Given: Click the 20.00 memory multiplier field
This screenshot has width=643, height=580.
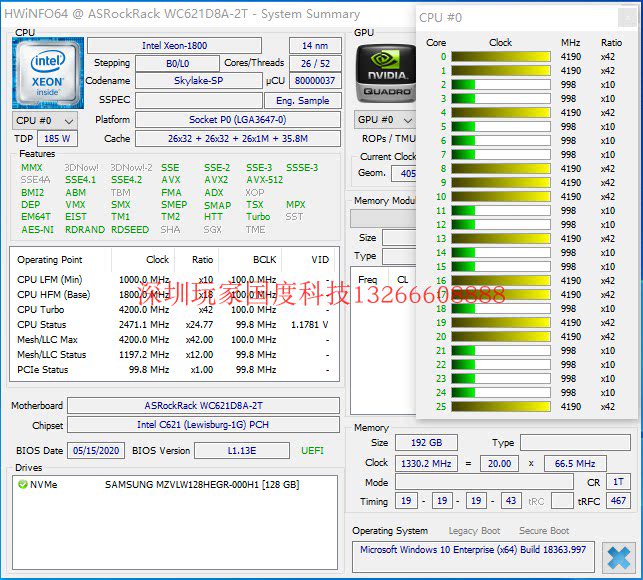Looking at the screenshot, I should pos(499,464).
